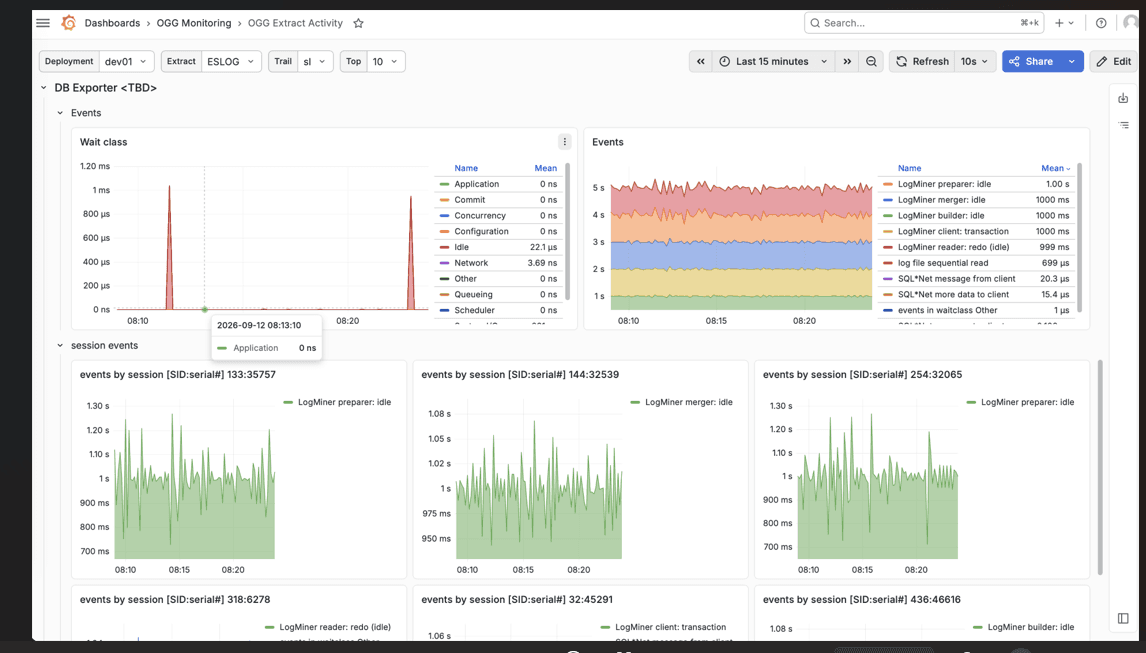Click panel title events by session 32:45291
Viewport: 1146px width, 653px height.
point(517,600)
